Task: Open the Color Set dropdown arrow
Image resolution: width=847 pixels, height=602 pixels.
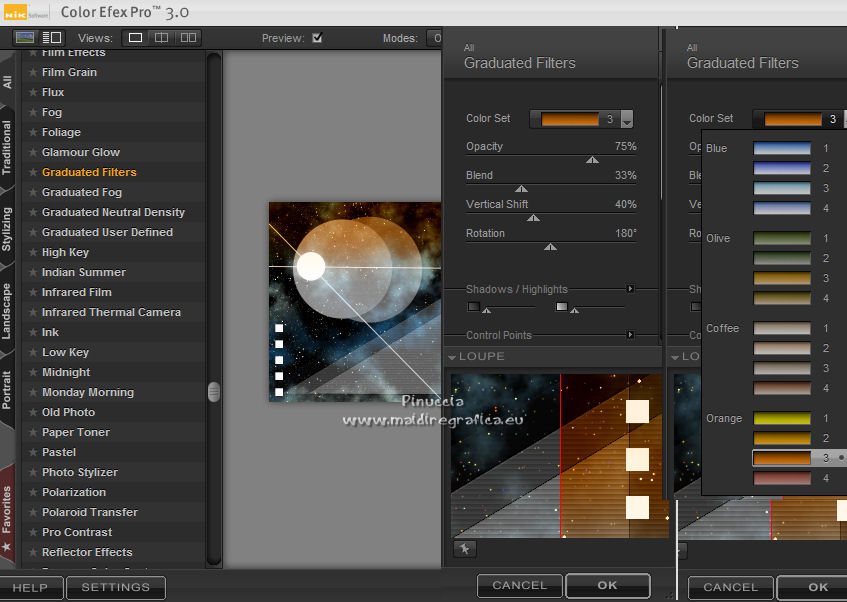Action: pyautogui.click(x=627, y=120)
